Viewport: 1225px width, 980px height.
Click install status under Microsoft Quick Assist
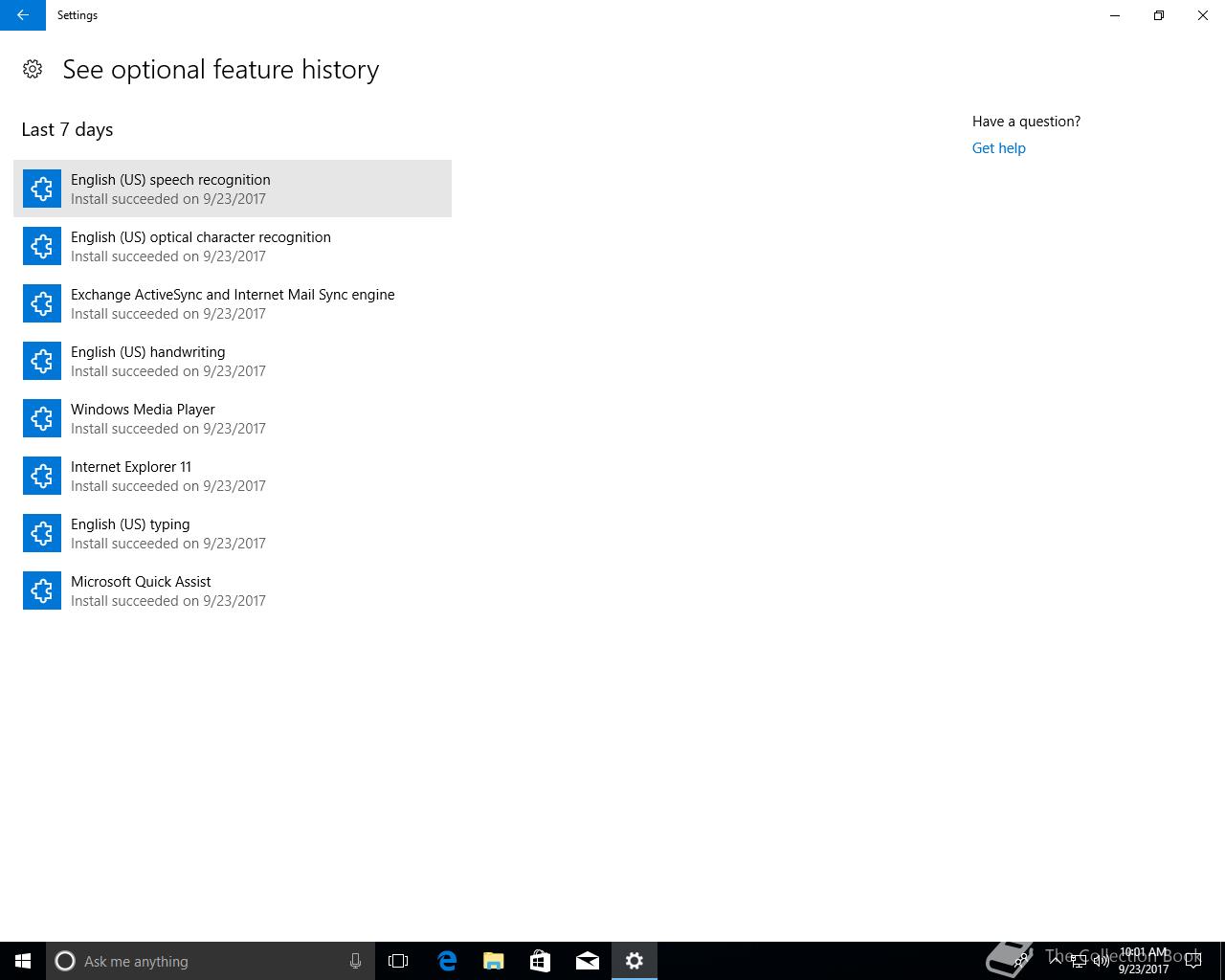click(168, 601)
